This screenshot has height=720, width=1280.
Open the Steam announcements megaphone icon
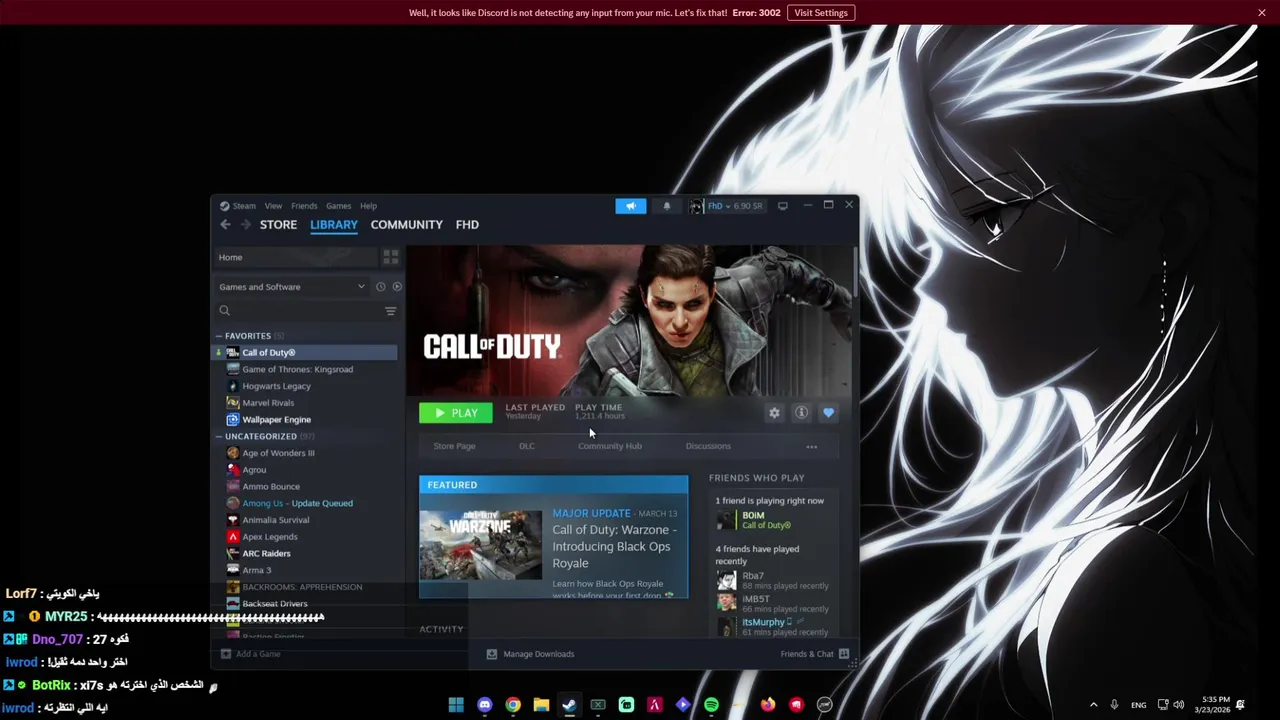[630, 206]
